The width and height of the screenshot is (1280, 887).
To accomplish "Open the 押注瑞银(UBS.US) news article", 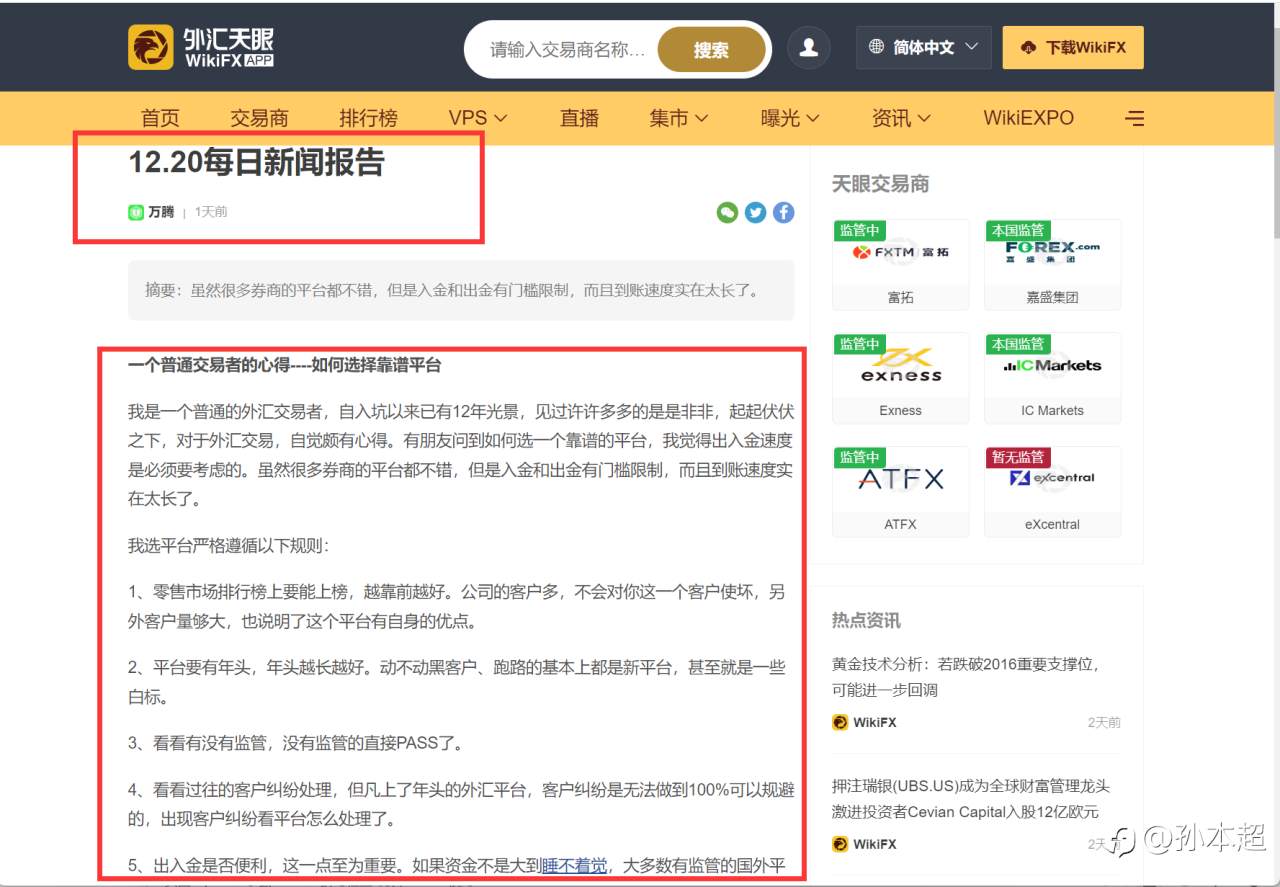I will pyautogui.click(x=971, y=799).
